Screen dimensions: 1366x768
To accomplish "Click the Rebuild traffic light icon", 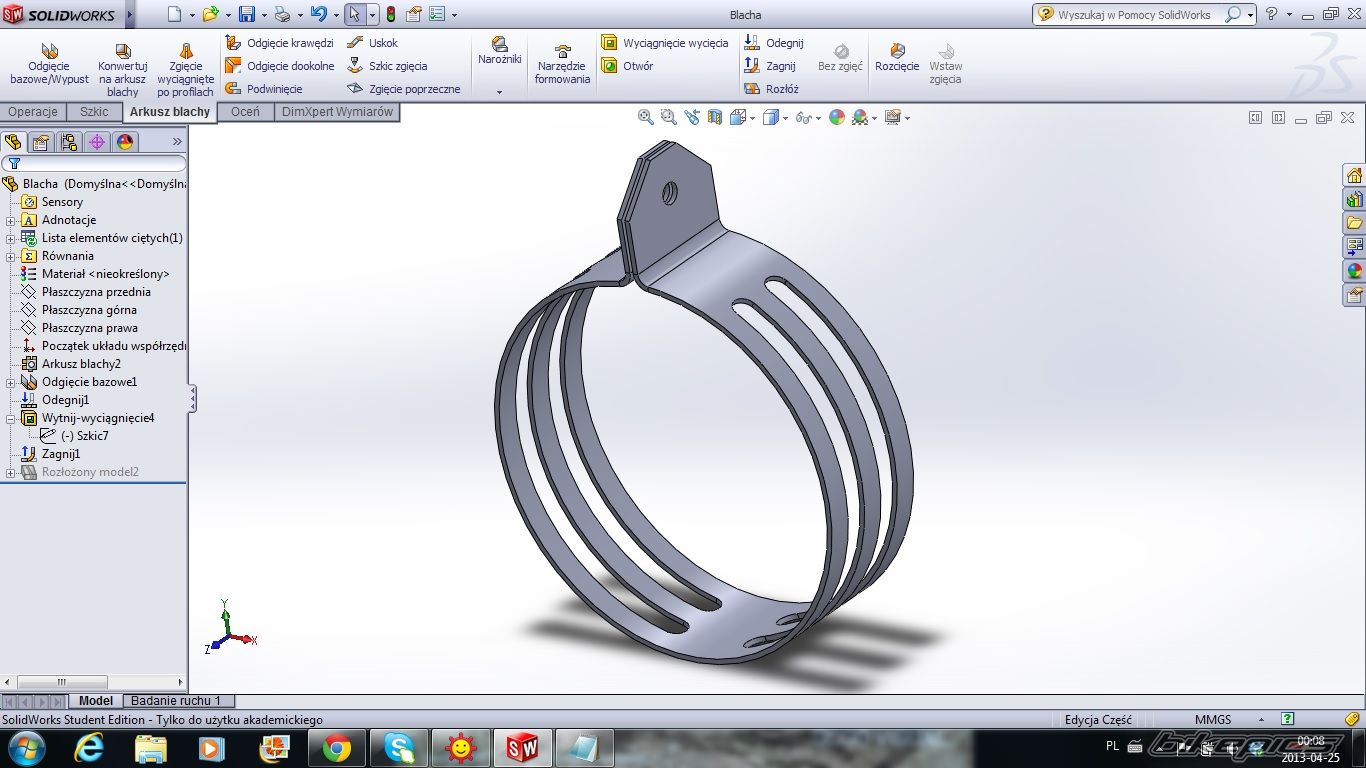I will (391, 14).
